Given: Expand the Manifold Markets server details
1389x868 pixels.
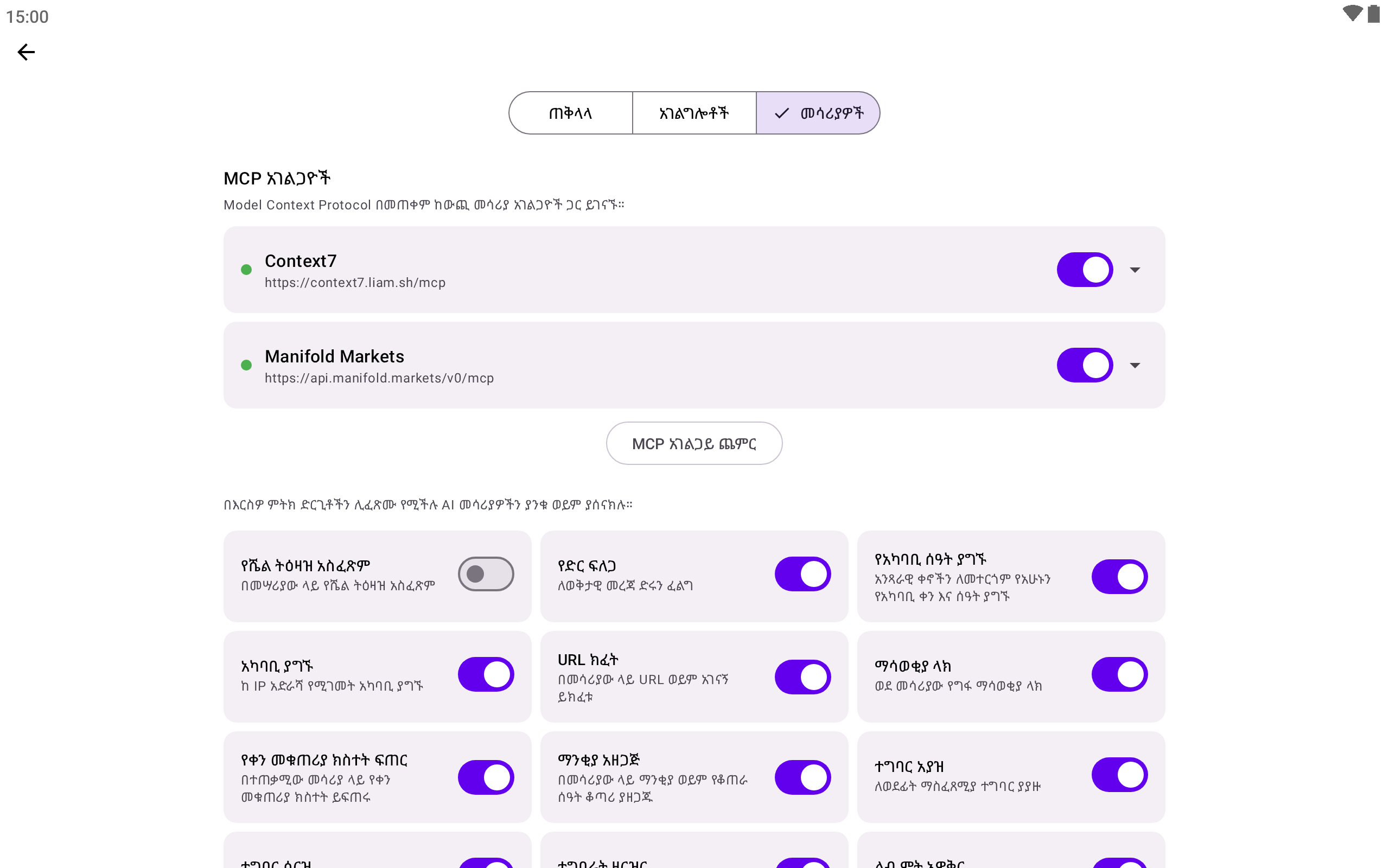Looking at the screenshot, I should click(1135, 365).
